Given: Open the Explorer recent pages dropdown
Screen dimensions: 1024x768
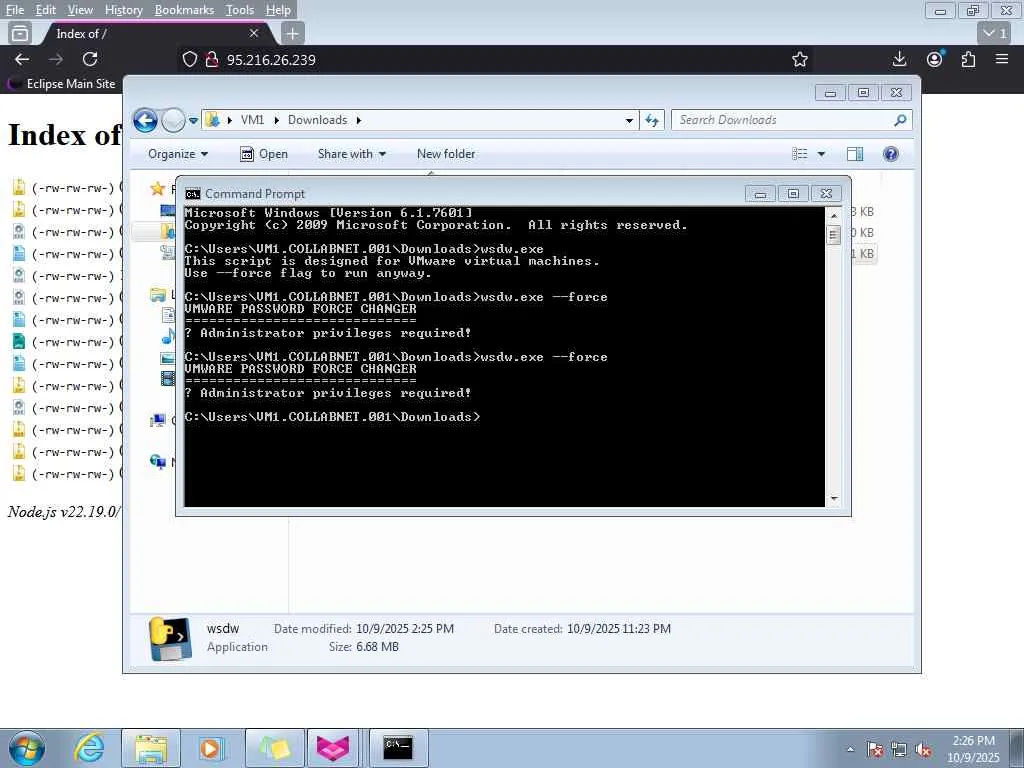Looking at the screenshot, I should pyautogui.click(x=193, y=120).
